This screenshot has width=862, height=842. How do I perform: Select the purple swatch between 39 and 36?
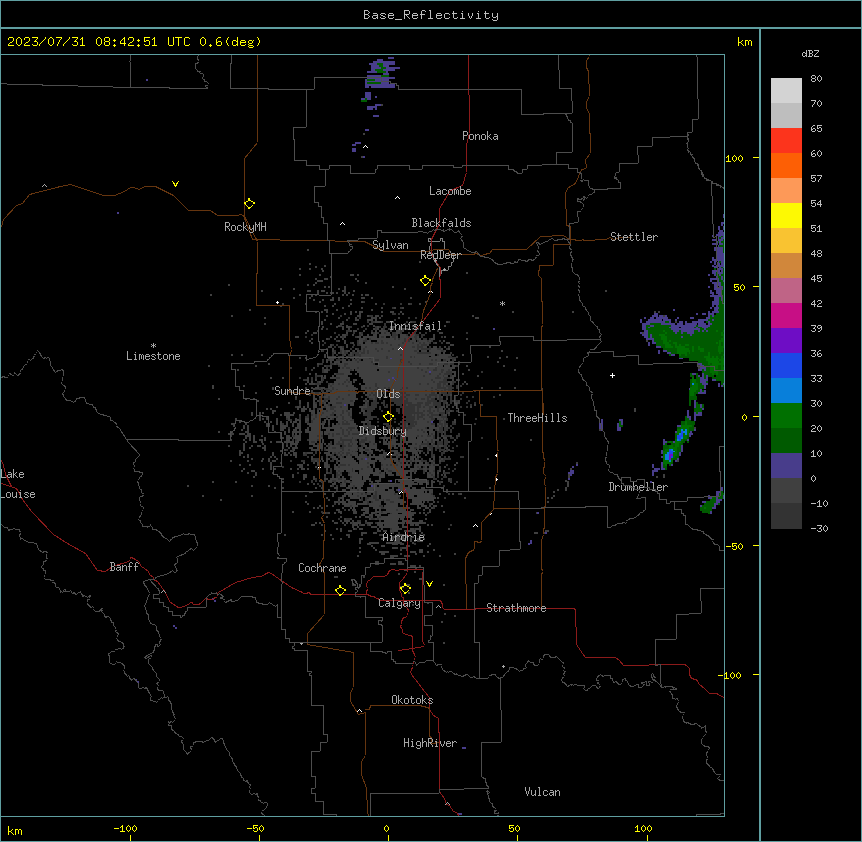786,340
